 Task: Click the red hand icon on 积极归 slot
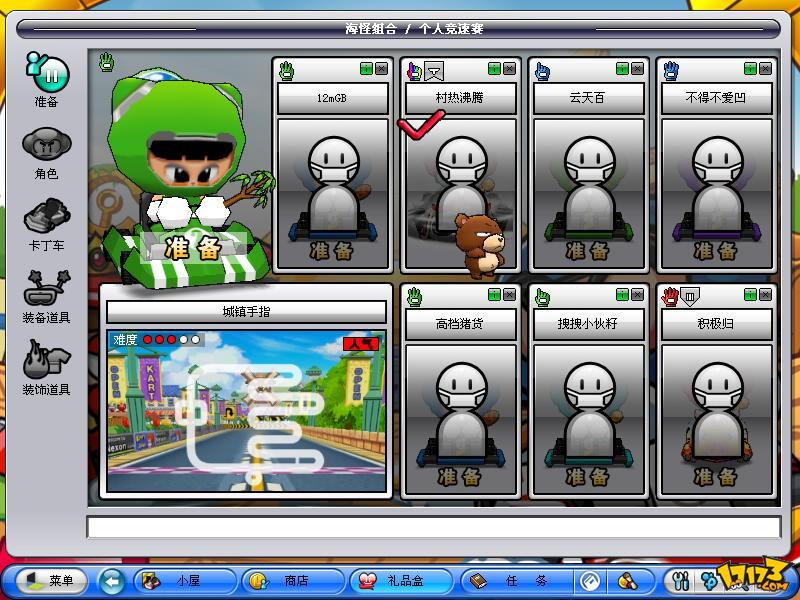coord(670,297)
